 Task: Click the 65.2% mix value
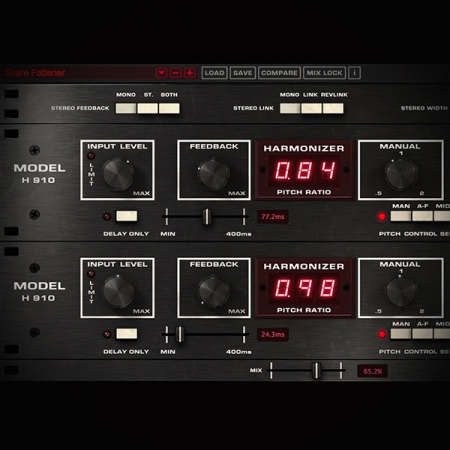click(x=372, y=371)
